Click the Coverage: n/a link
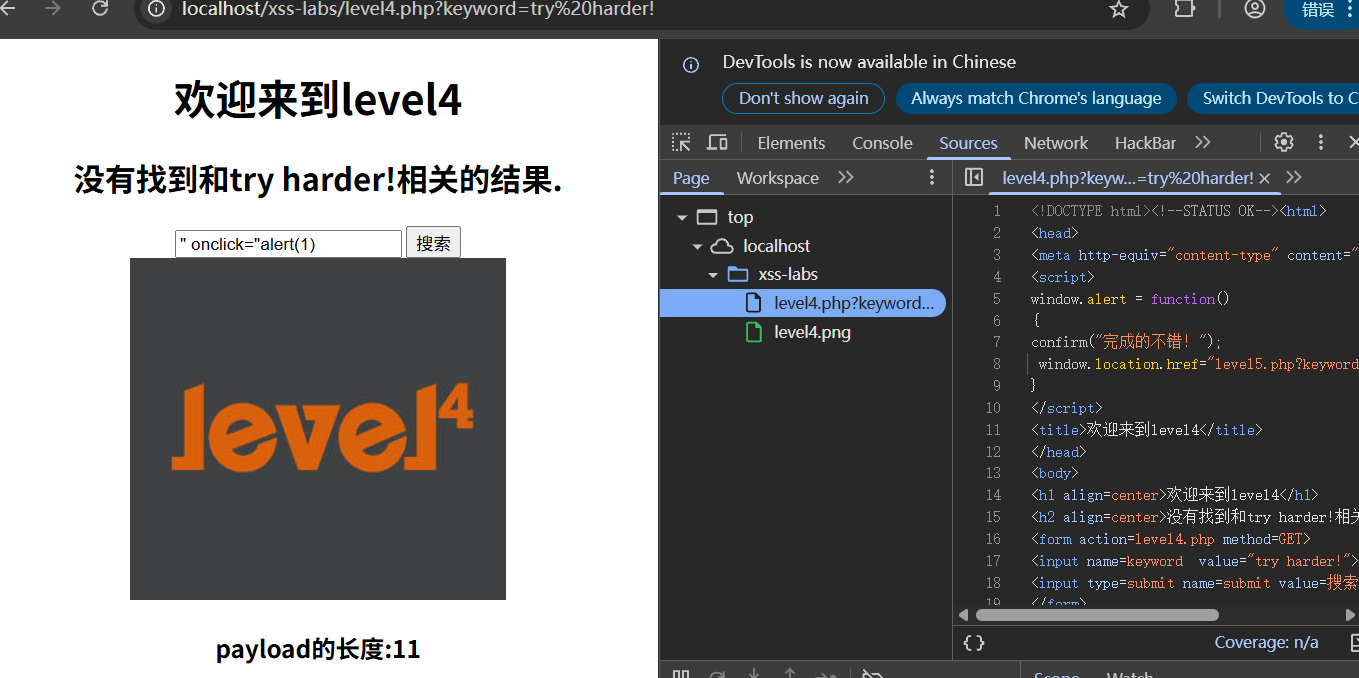Screen dimensions: 1359x678 click(x=1266, y=643)
